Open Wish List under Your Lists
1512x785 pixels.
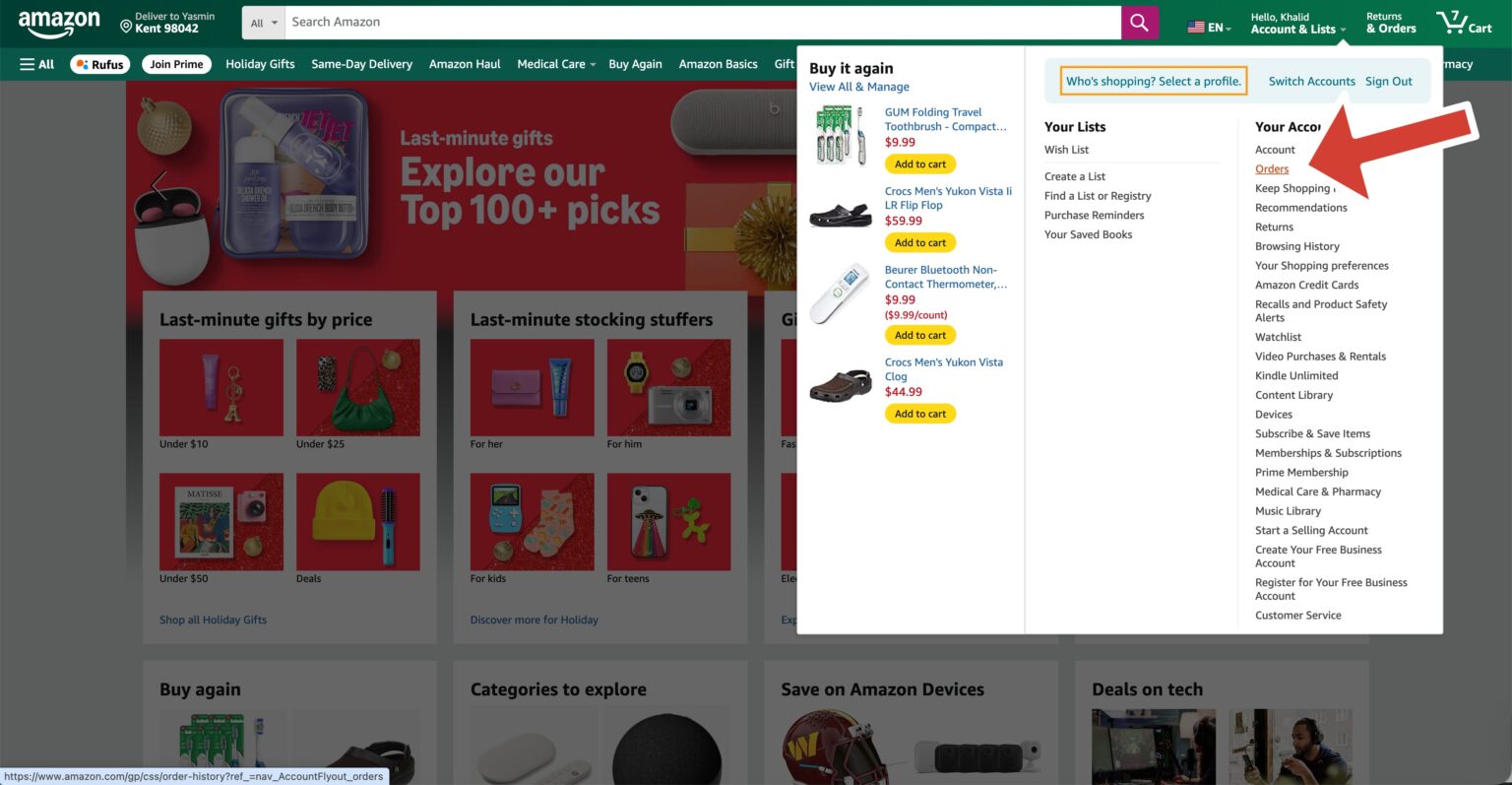[1066, 150]
